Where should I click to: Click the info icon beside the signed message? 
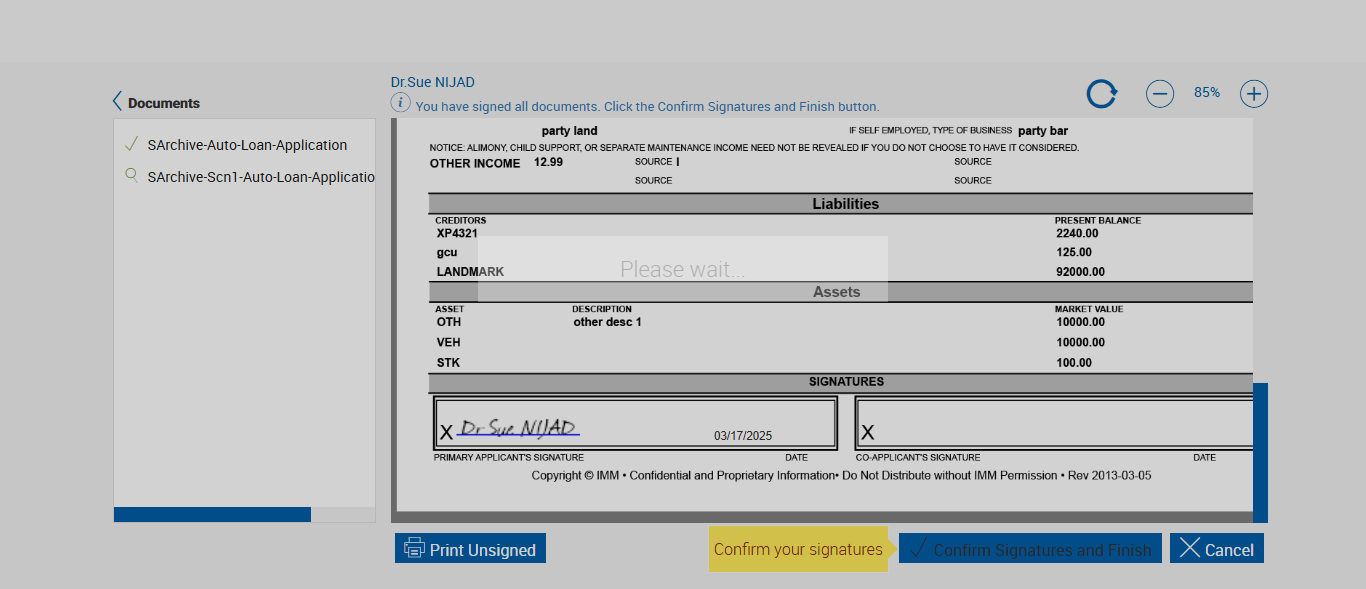tap(400, 102)
